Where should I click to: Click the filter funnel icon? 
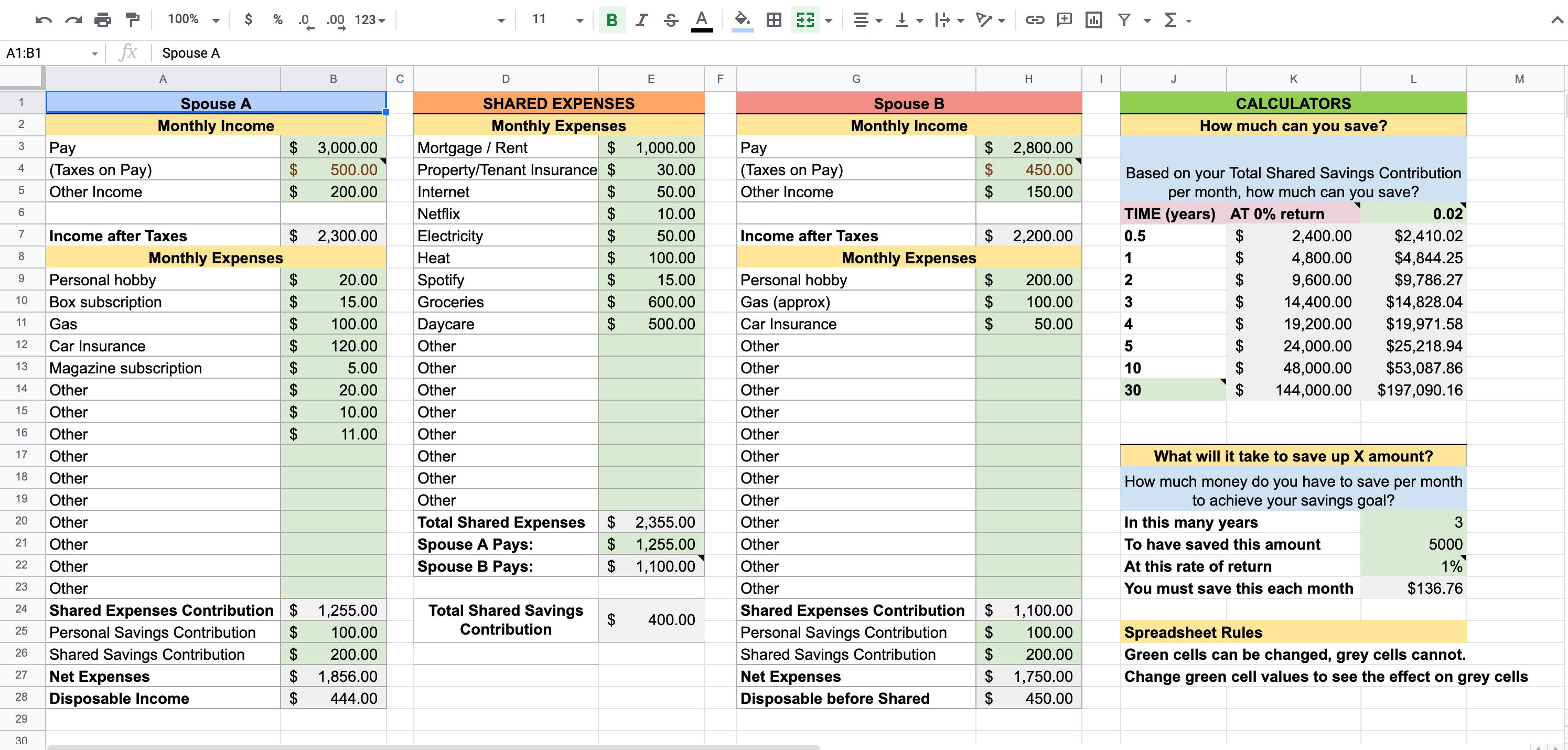(1124, 20)
